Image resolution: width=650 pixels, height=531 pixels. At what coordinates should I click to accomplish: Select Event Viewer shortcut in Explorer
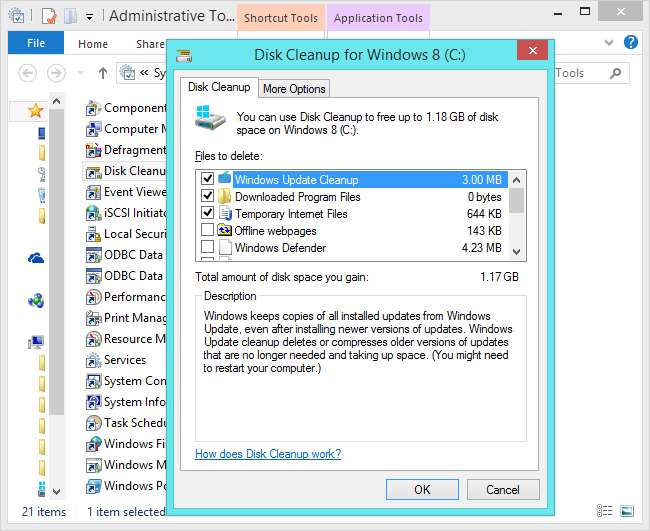click(x=125, y=192)
